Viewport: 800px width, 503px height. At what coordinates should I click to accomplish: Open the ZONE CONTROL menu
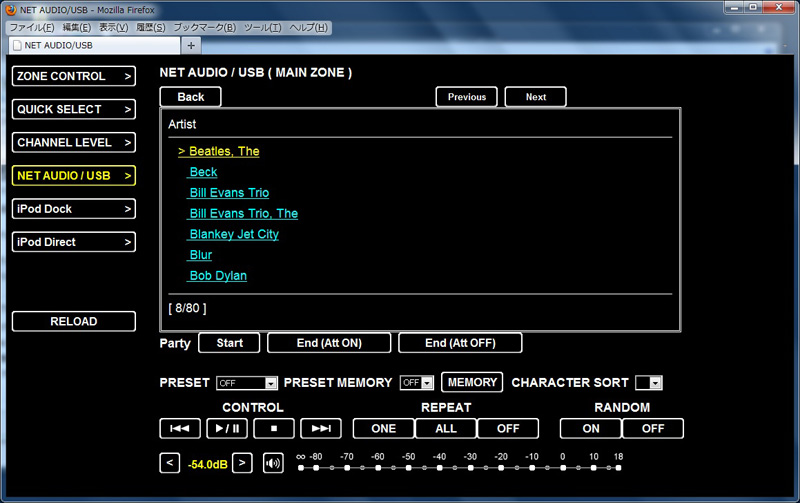click(73, 76)
